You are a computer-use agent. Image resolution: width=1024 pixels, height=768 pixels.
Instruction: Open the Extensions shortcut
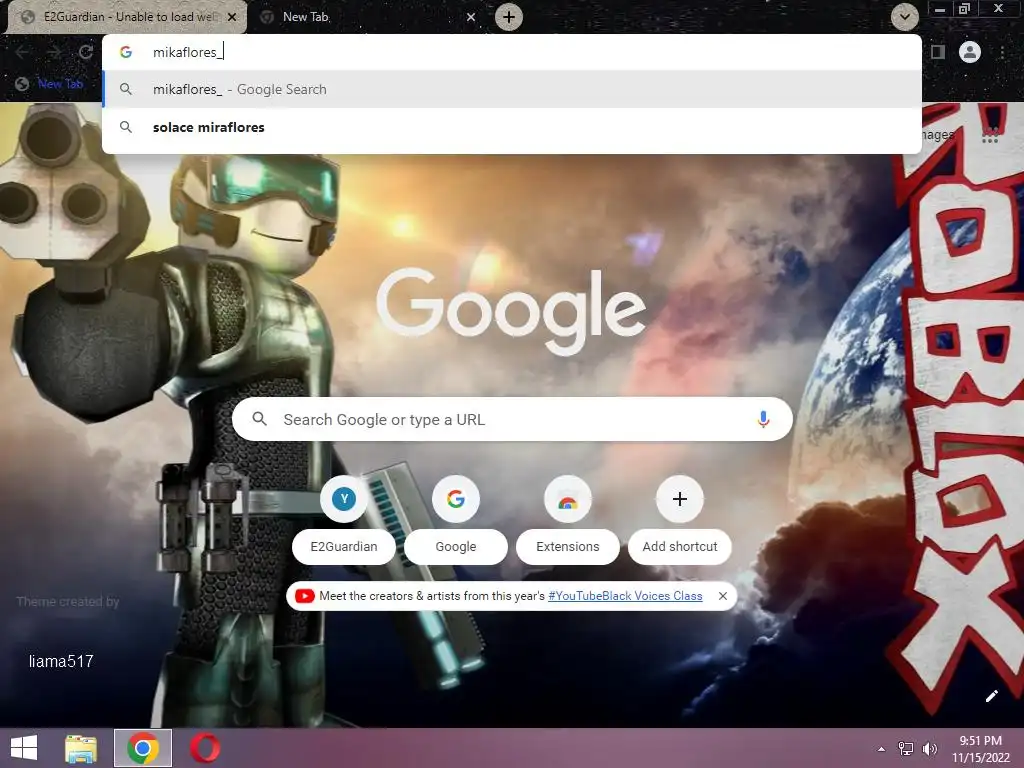tap(568, 520)
